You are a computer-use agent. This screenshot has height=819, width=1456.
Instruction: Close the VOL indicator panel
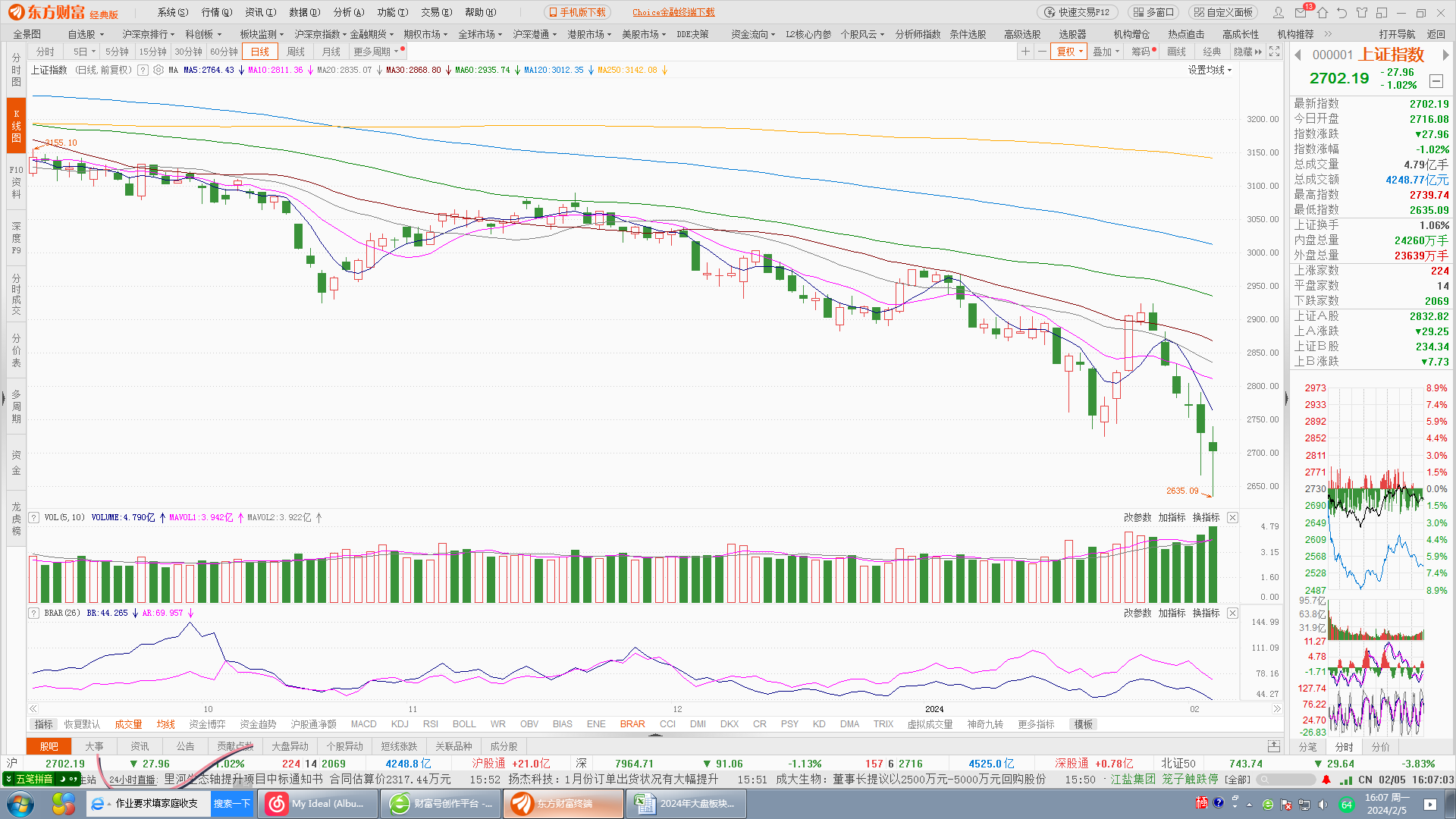[1232, 517]
